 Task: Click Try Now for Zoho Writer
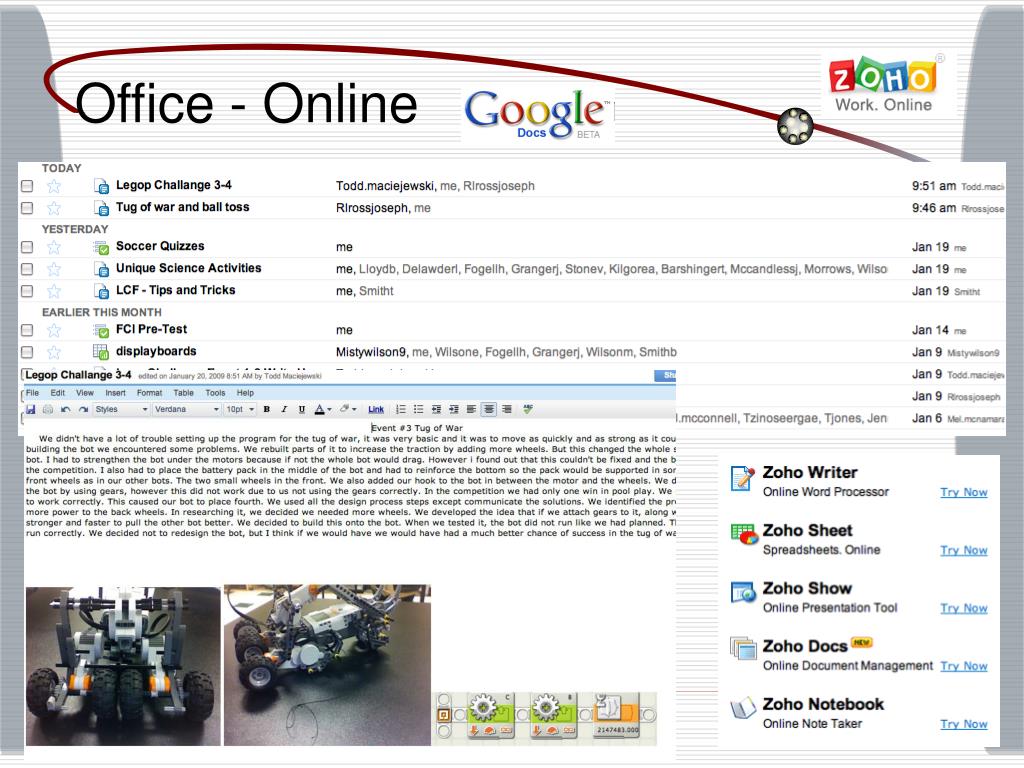coord(964,492)
